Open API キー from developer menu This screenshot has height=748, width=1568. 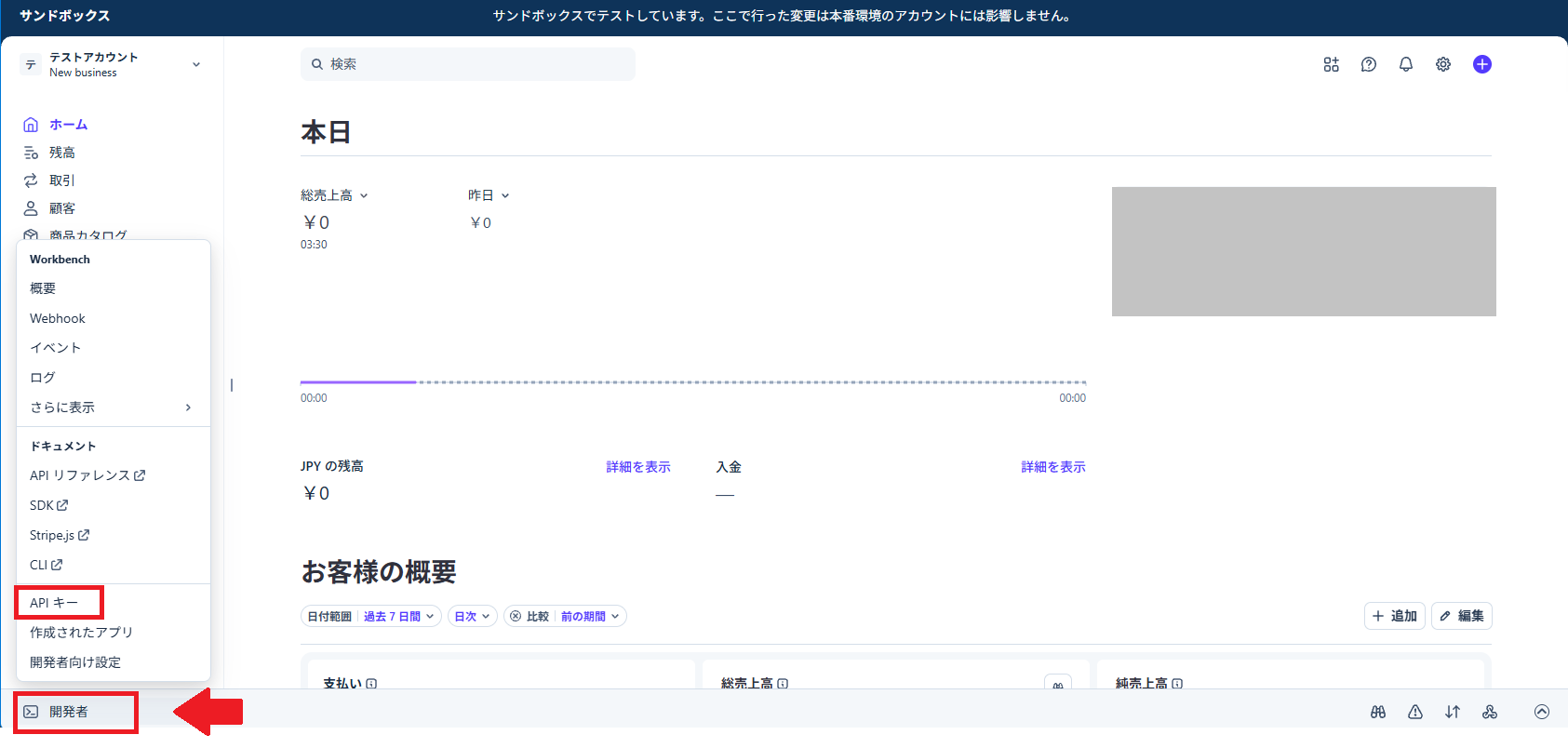tap(54, 603)
